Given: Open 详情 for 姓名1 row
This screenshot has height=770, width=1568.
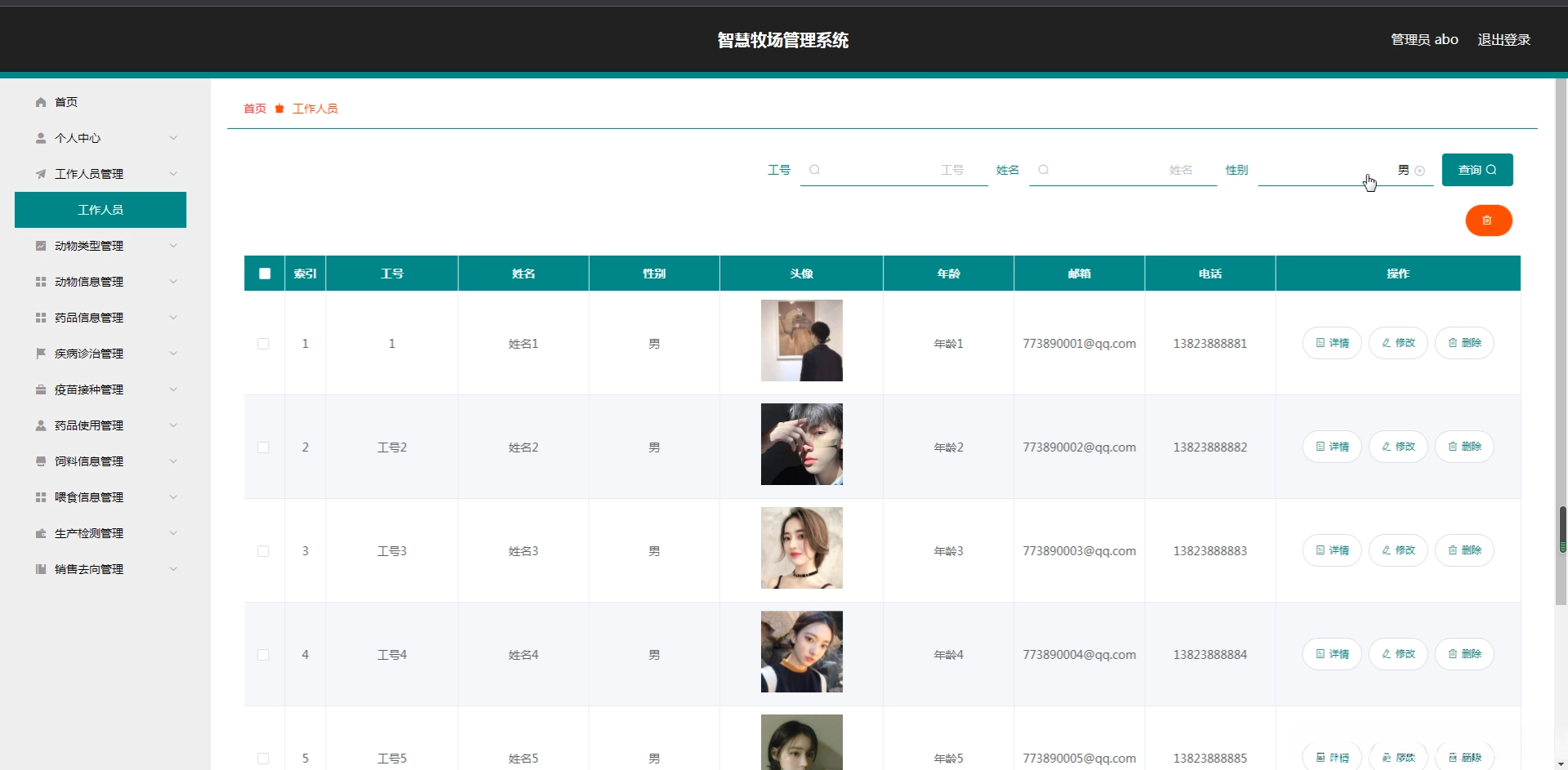Looking at the screenshot, I should pos(1332,343).
